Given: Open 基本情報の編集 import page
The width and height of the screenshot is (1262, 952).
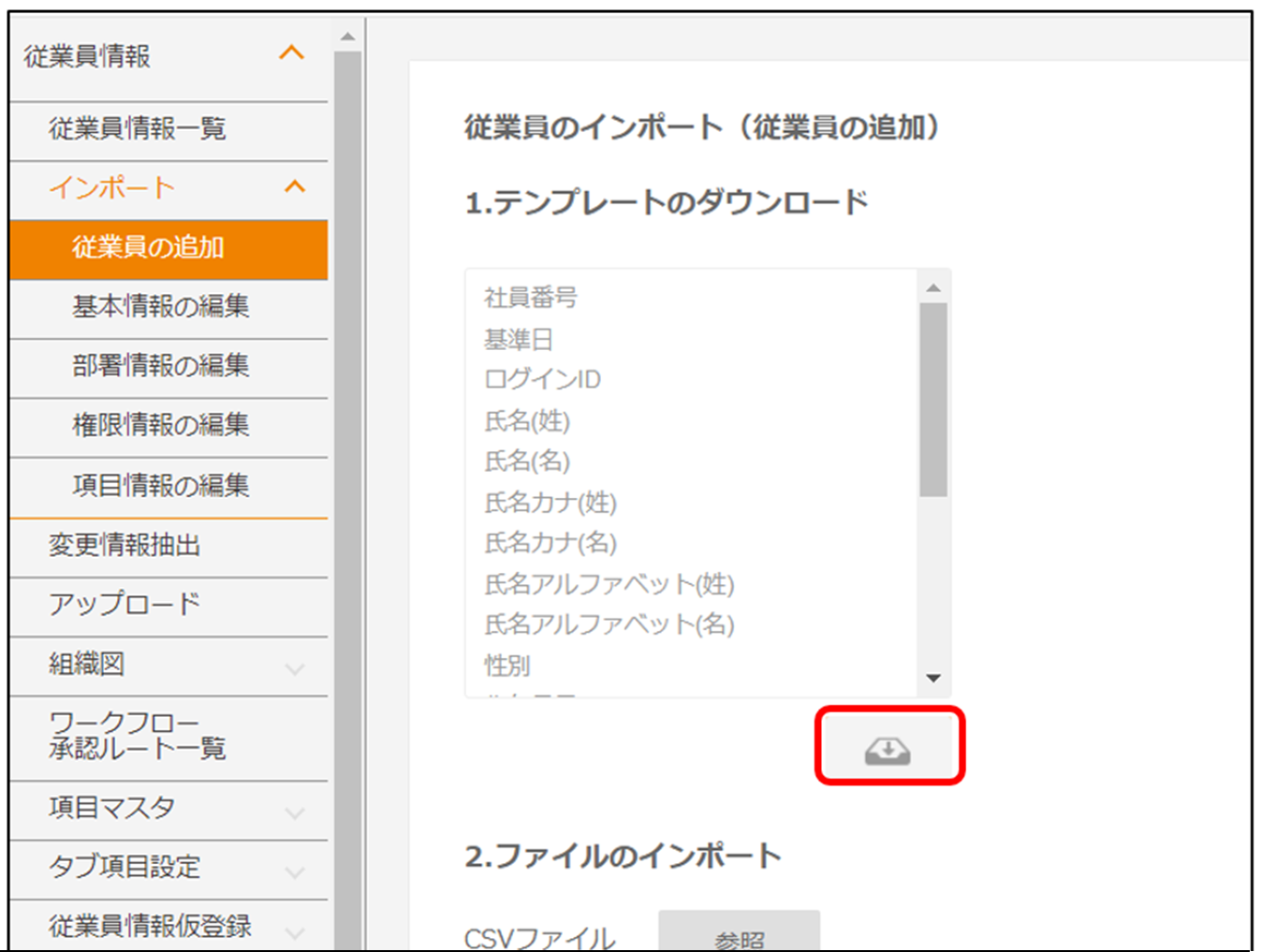Looking at the screenshot, I should point(160,307).
